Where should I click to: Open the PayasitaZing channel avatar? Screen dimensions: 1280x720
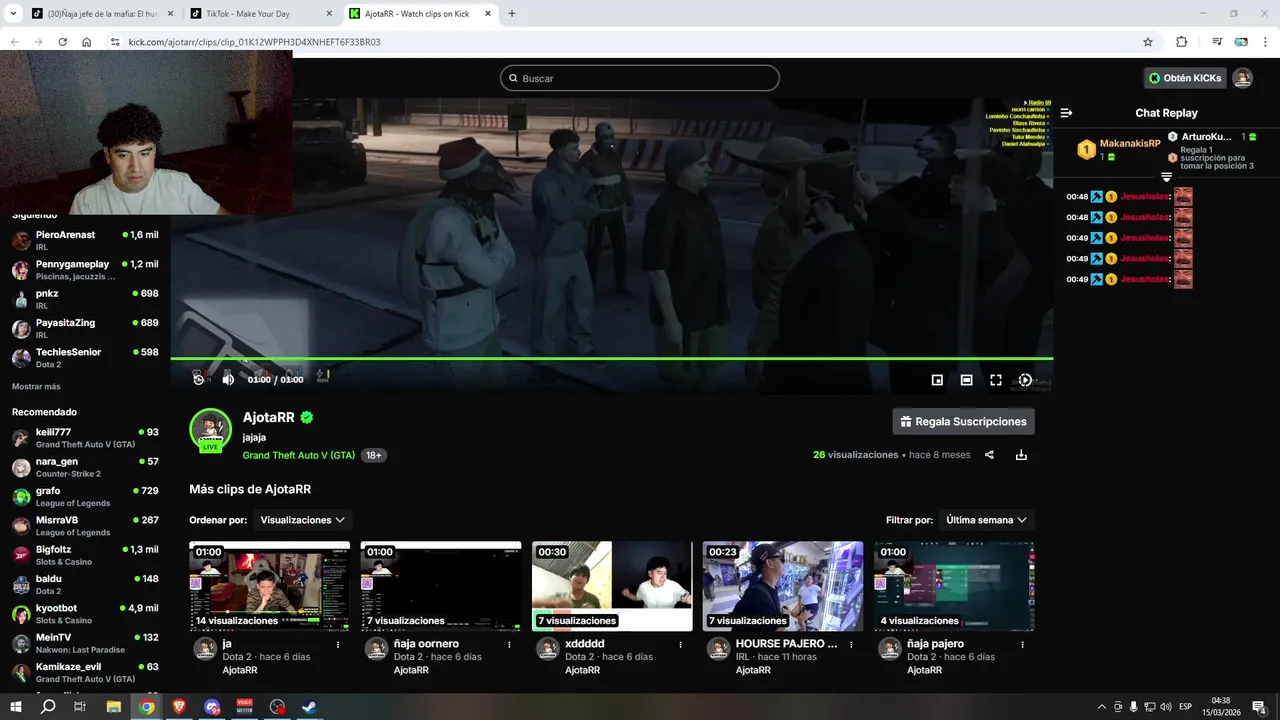click(20, 328)
